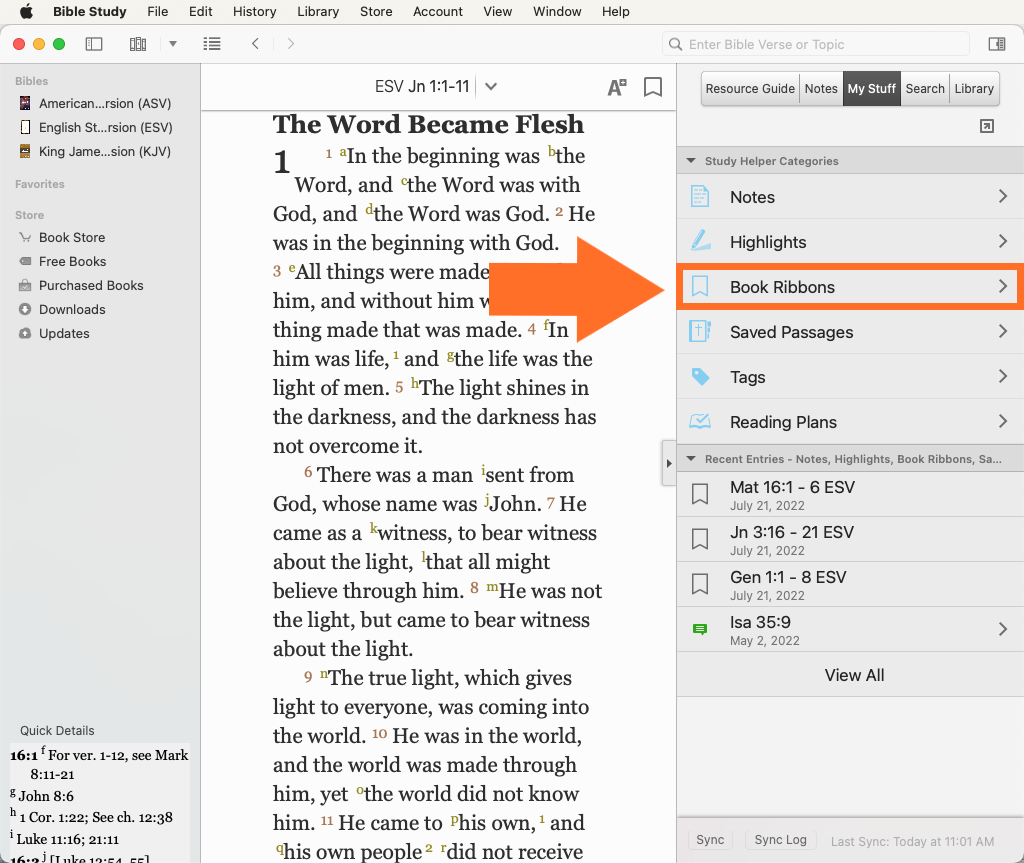Open the Library menu in menu bar
The height and width of the screenshot is (863, 1024).
pos(318,12)
